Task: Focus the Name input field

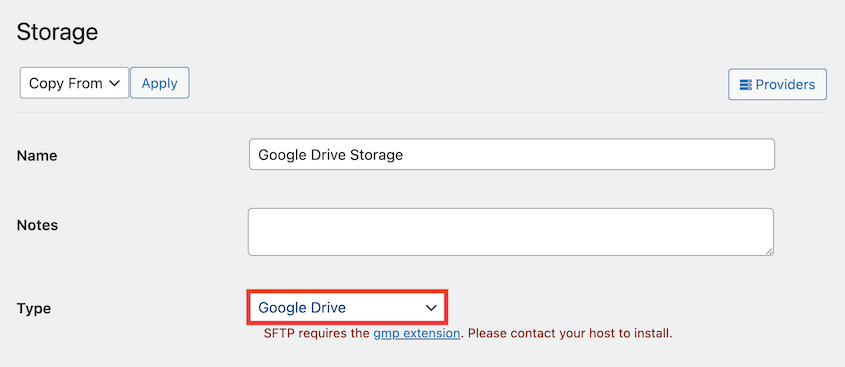Action: [x=512, y=155]
